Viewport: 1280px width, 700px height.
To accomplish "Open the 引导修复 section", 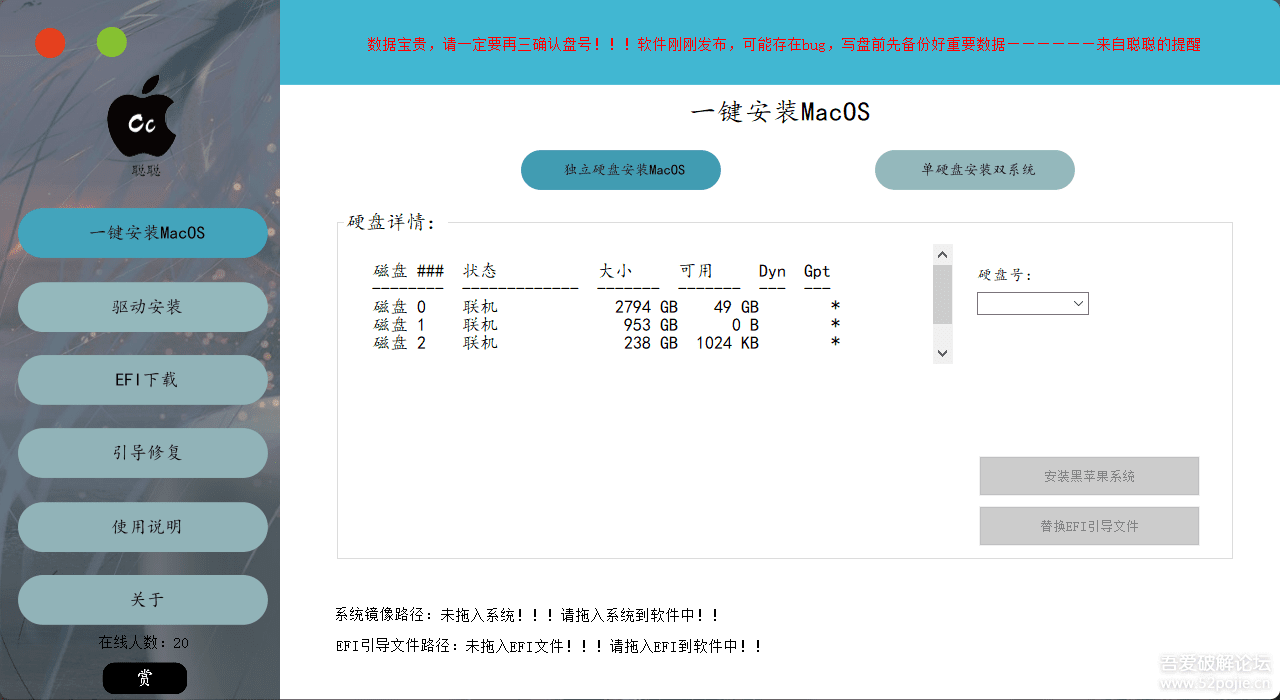I will (x=143, y=453).
